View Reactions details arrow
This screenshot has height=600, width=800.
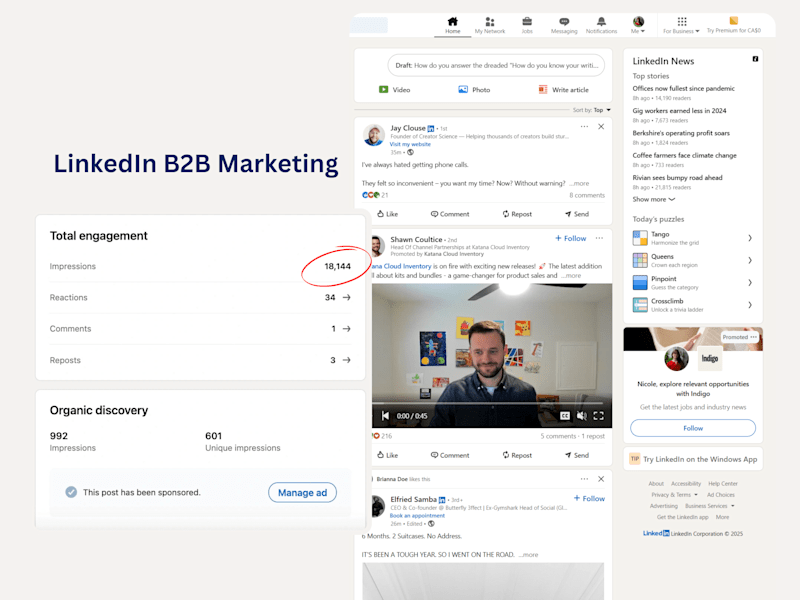pyautogui.click(x=346, y=297)
